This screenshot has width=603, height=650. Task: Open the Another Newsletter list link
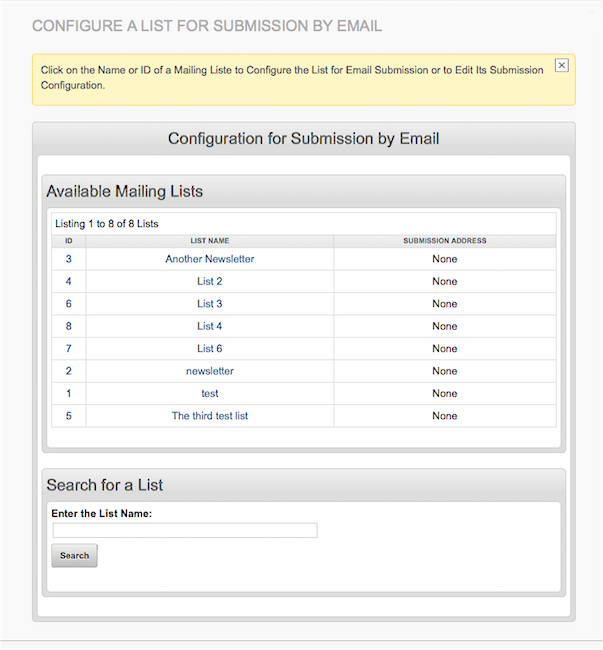(210, 259)
